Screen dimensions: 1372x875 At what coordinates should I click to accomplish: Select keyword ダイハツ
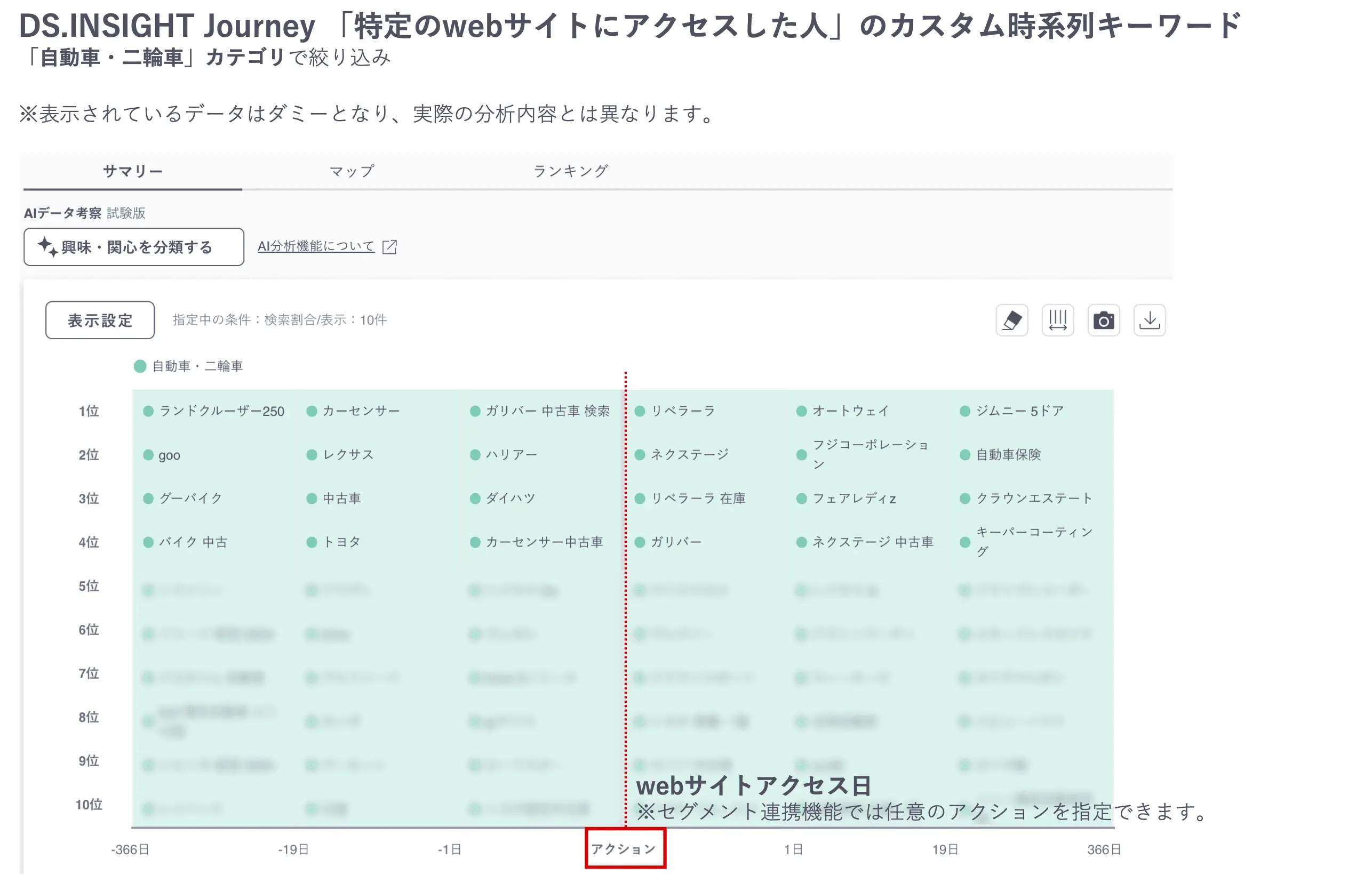(x=510, y=499)
